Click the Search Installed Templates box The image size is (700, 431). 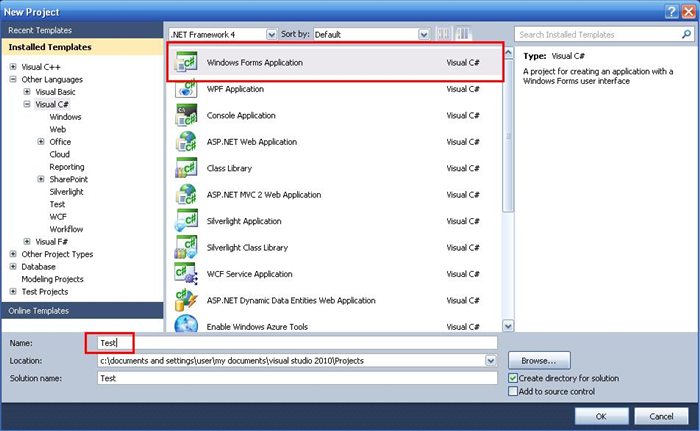click(604, 34)
